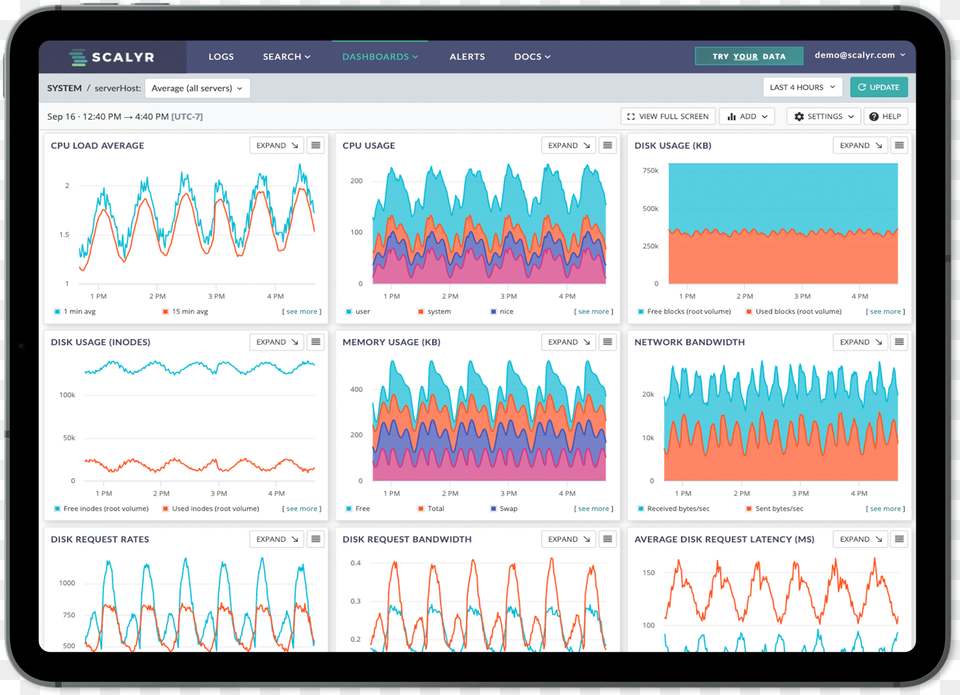960x695 pixels.
Task: Click see more under Disk Usage (KB)
Action: 885,311
